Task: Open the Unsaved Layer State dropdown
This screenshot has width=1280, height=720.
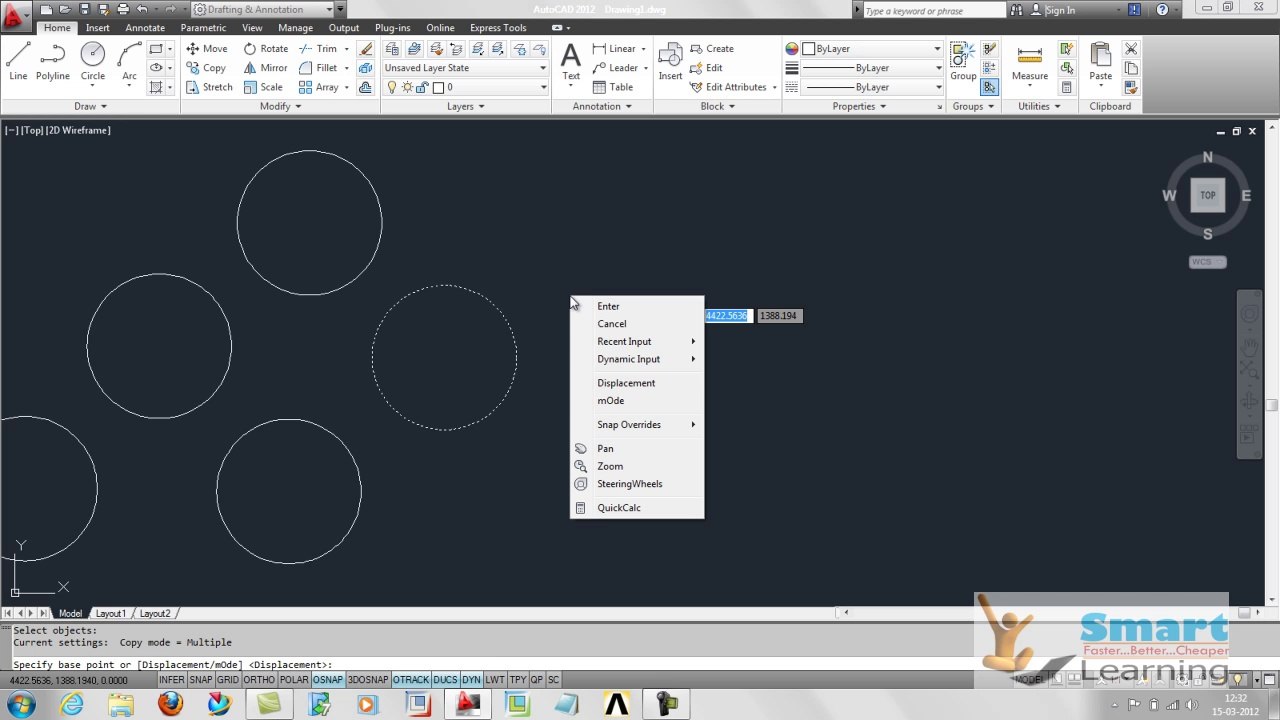Action: click(465, 68)
